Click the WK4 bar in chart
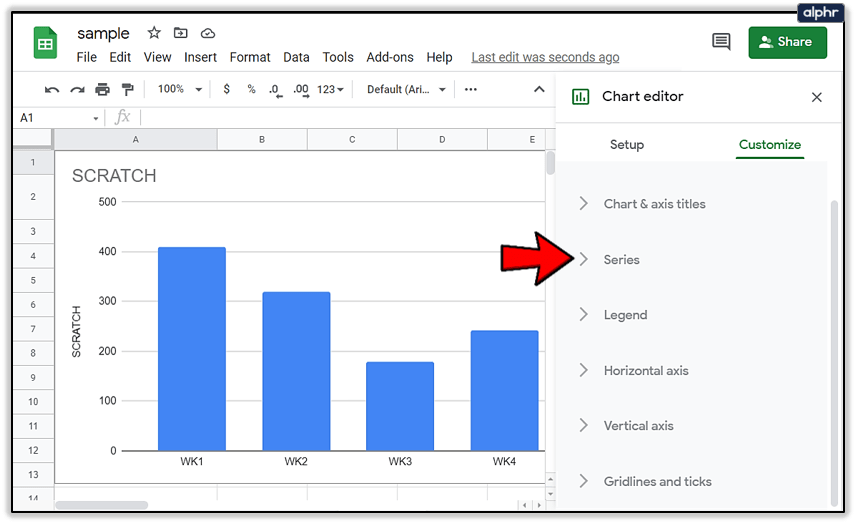856x524 pixels. (504, 390)
